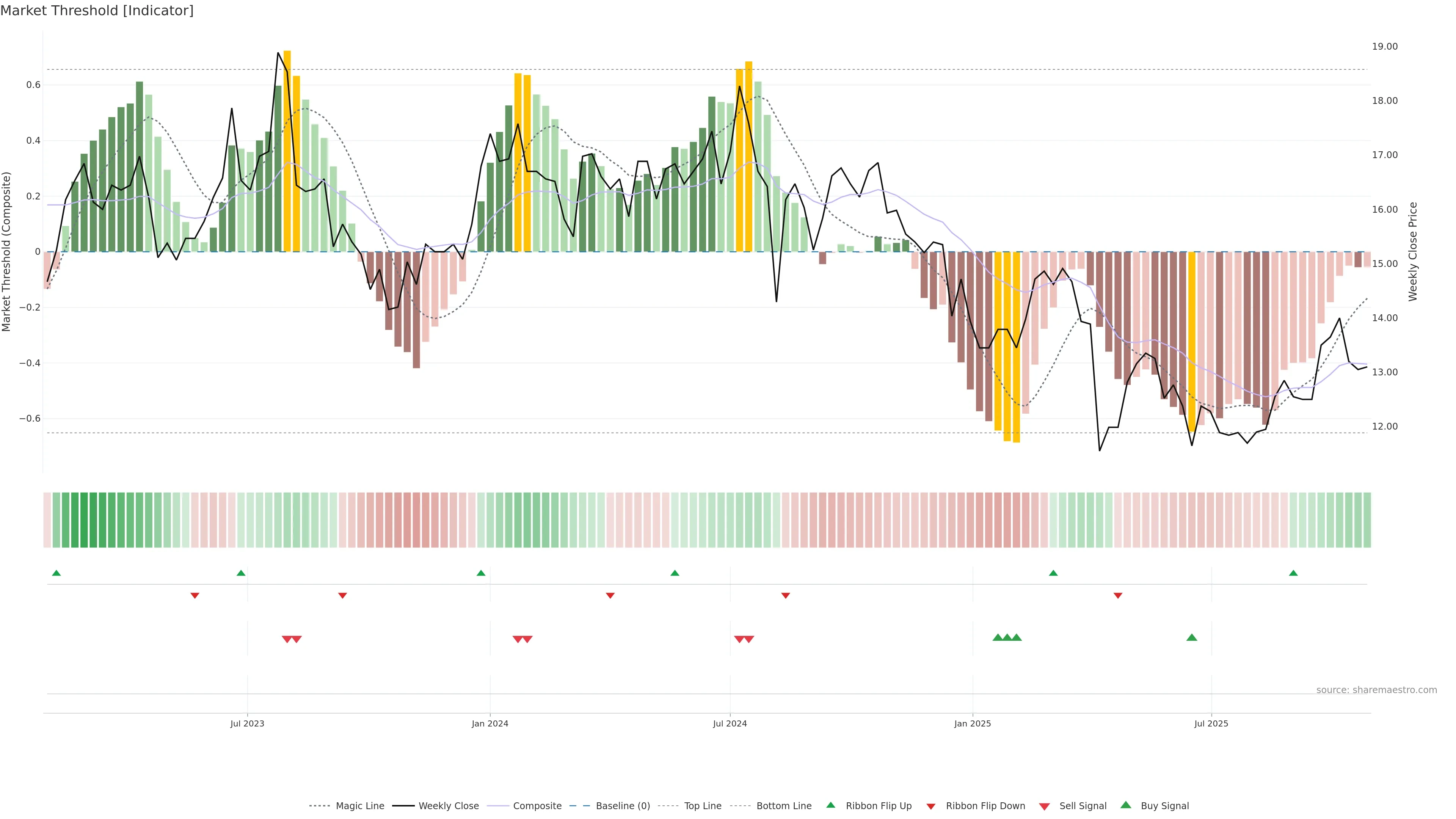Click the source: sharemaestro.com text
Viewport: 1456px width, 819px height.
[1376, 690]
